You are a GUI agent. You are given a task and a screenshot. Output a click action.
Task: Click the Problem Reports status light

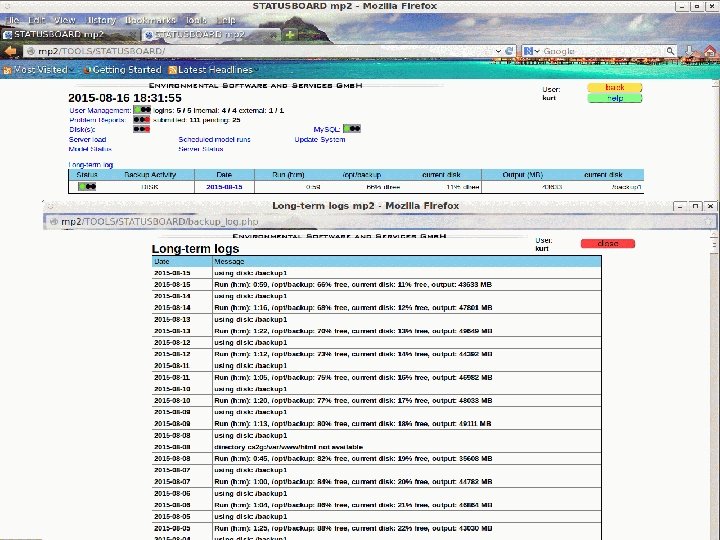pos(141,119)
